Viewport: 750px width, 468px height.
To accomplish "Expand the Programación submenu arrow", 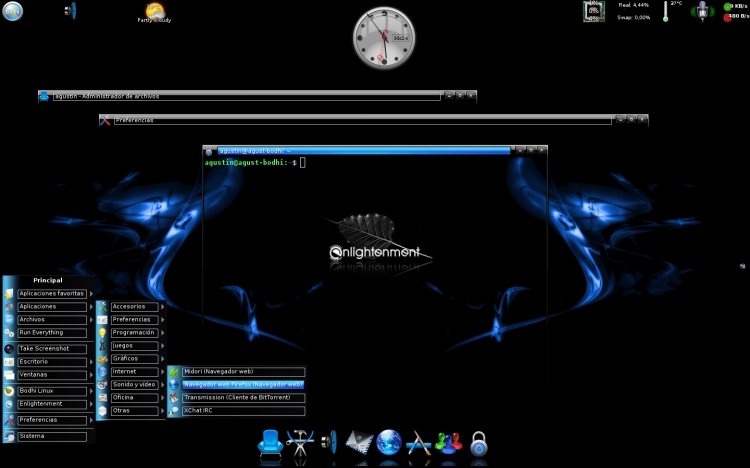I will (x=162, y=333).
